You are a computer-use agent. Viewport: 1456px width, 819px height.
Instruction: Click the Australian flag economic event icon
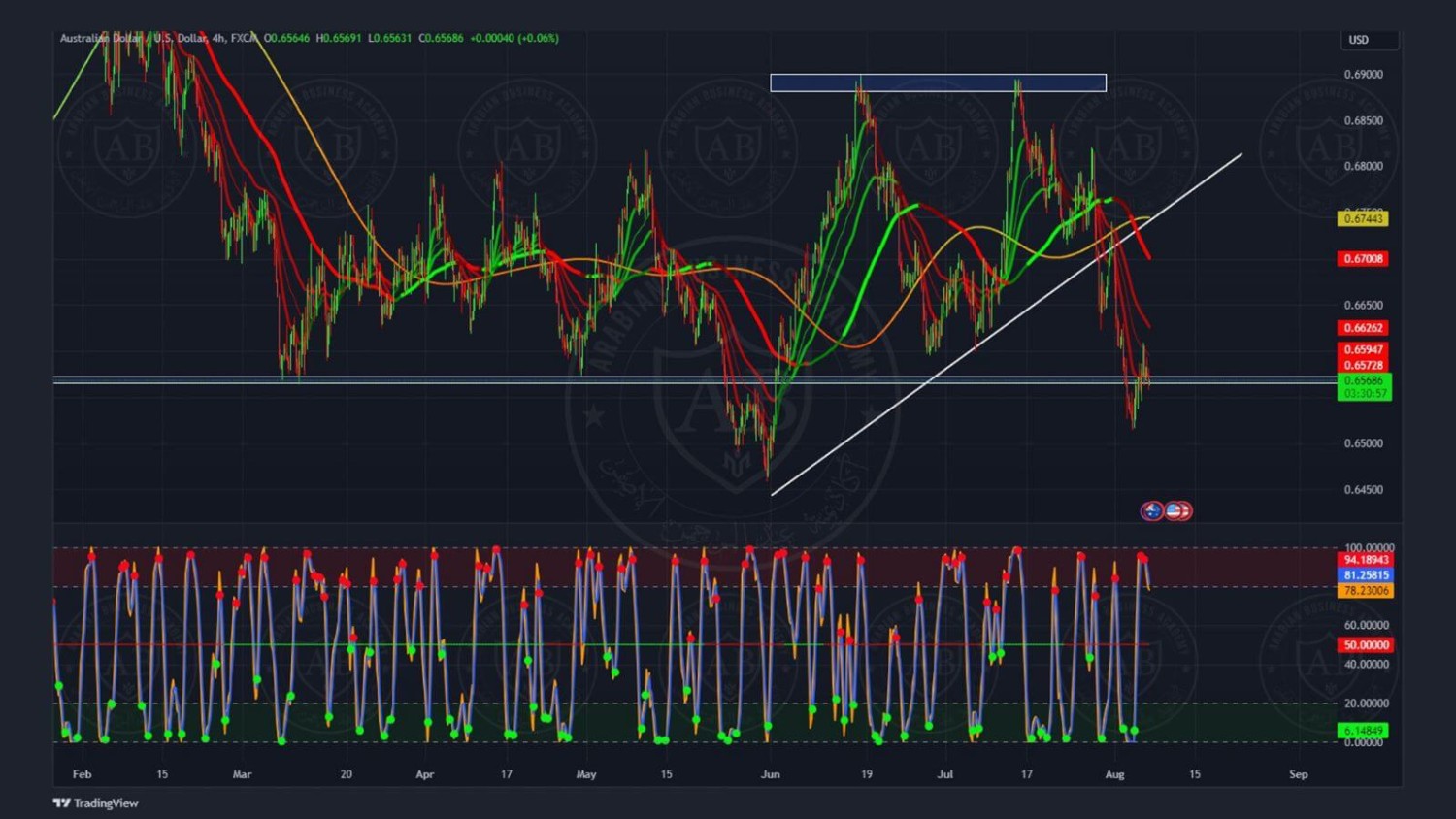click(x=1152, y=510)
